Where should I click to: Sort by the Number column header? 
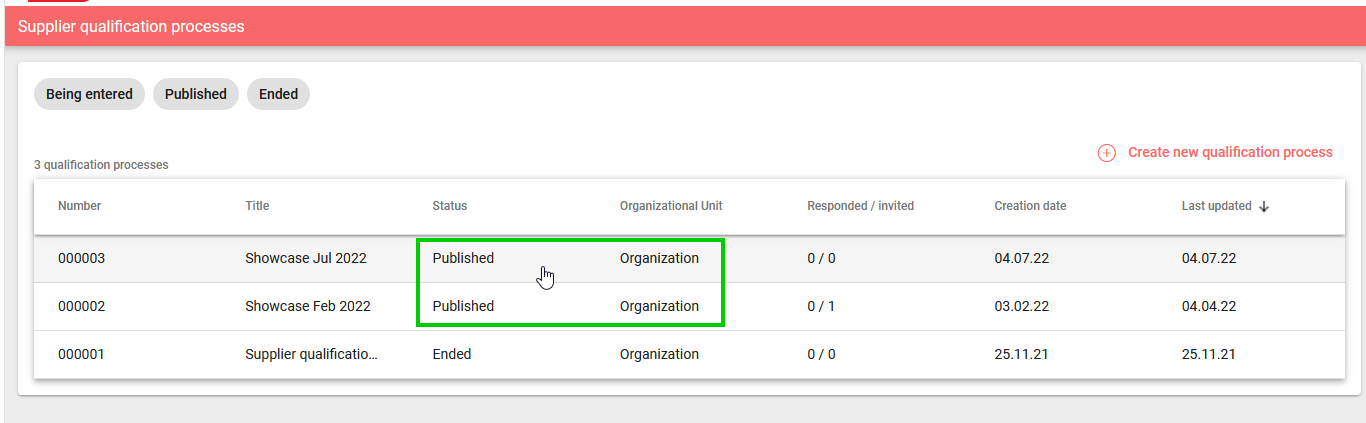79,206
